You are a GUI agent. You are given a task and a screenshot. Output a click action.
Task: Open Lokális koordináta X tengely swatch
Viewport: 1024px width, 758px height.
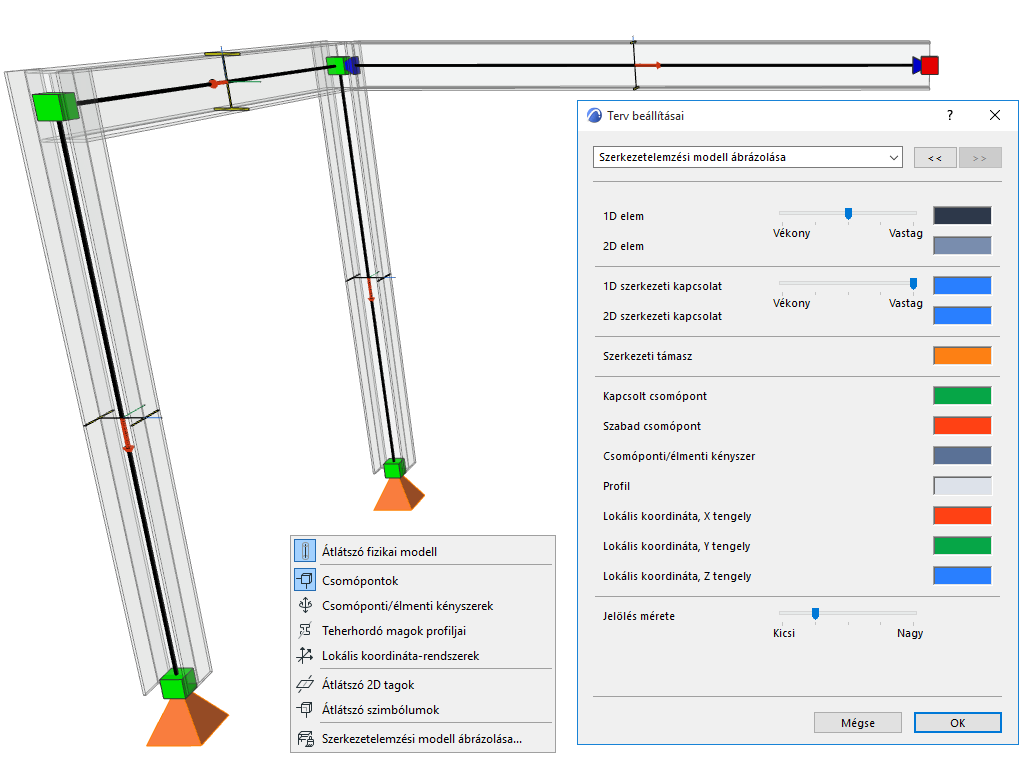[x=962, y=515]
